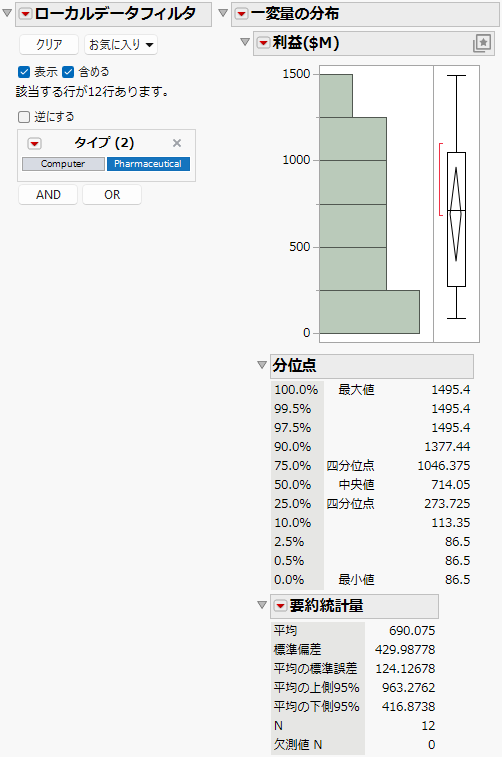Click the 平均 value 690.075
Screen dimensions: 502x757
(x=412, y=631)
